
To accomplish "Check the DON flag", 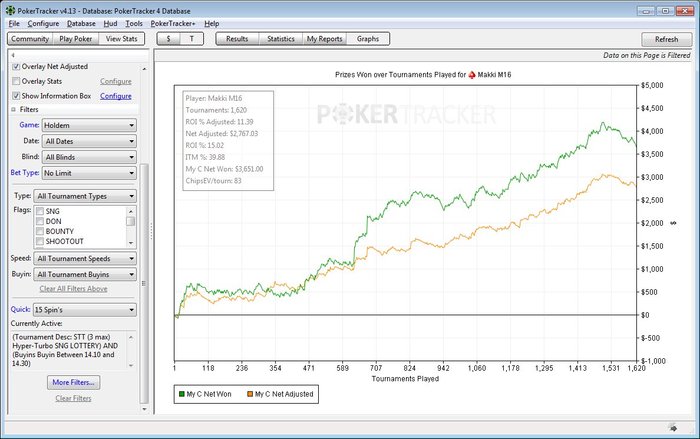I will pyautogui.click(x=40, y=222).
